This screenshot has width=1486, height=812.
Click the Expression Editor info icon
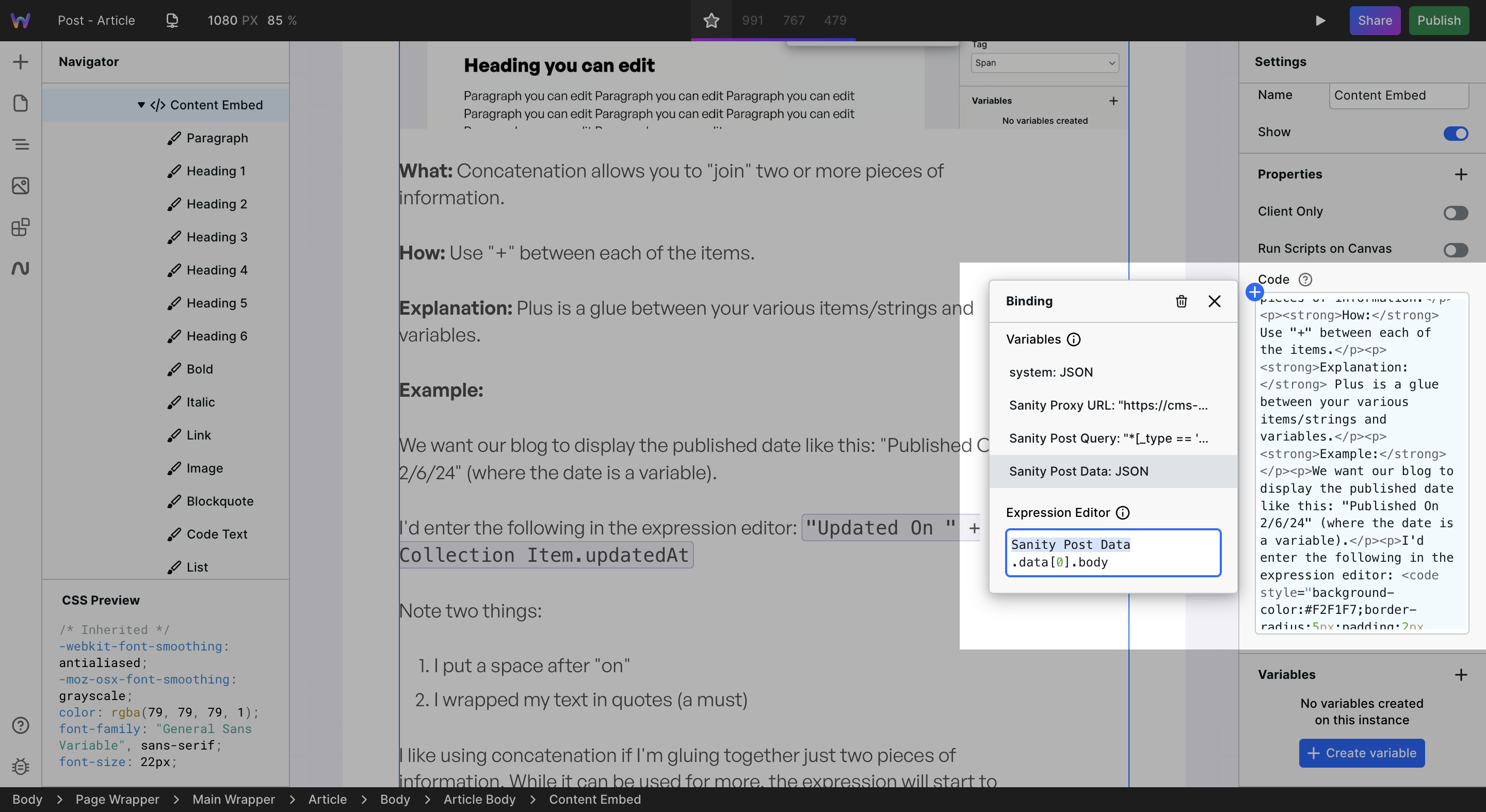[1122, 513]
